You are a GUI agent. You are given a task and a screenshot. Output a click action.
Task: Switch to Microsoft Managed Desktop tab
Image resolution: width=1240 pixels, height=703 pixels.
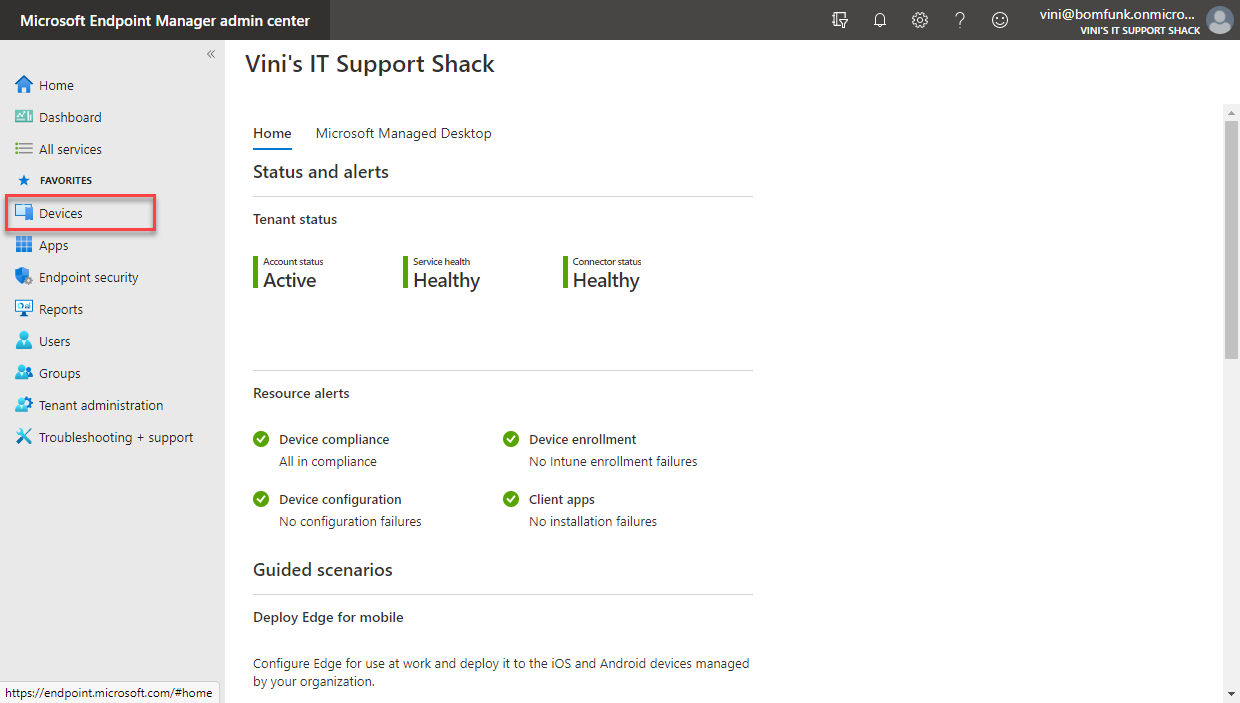coord(403,133)
